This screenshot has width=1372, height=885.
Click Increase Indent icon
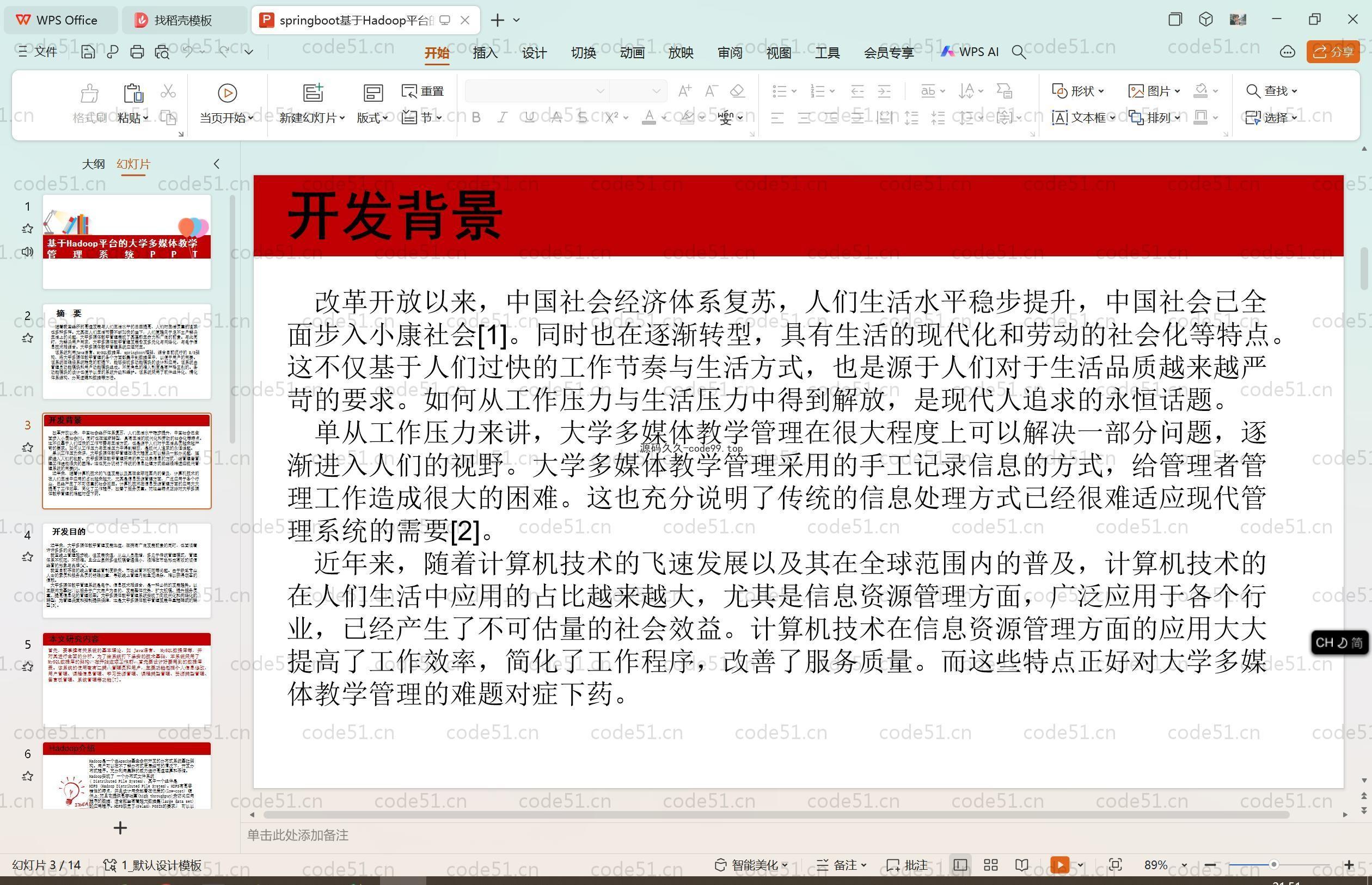[884, 91]
